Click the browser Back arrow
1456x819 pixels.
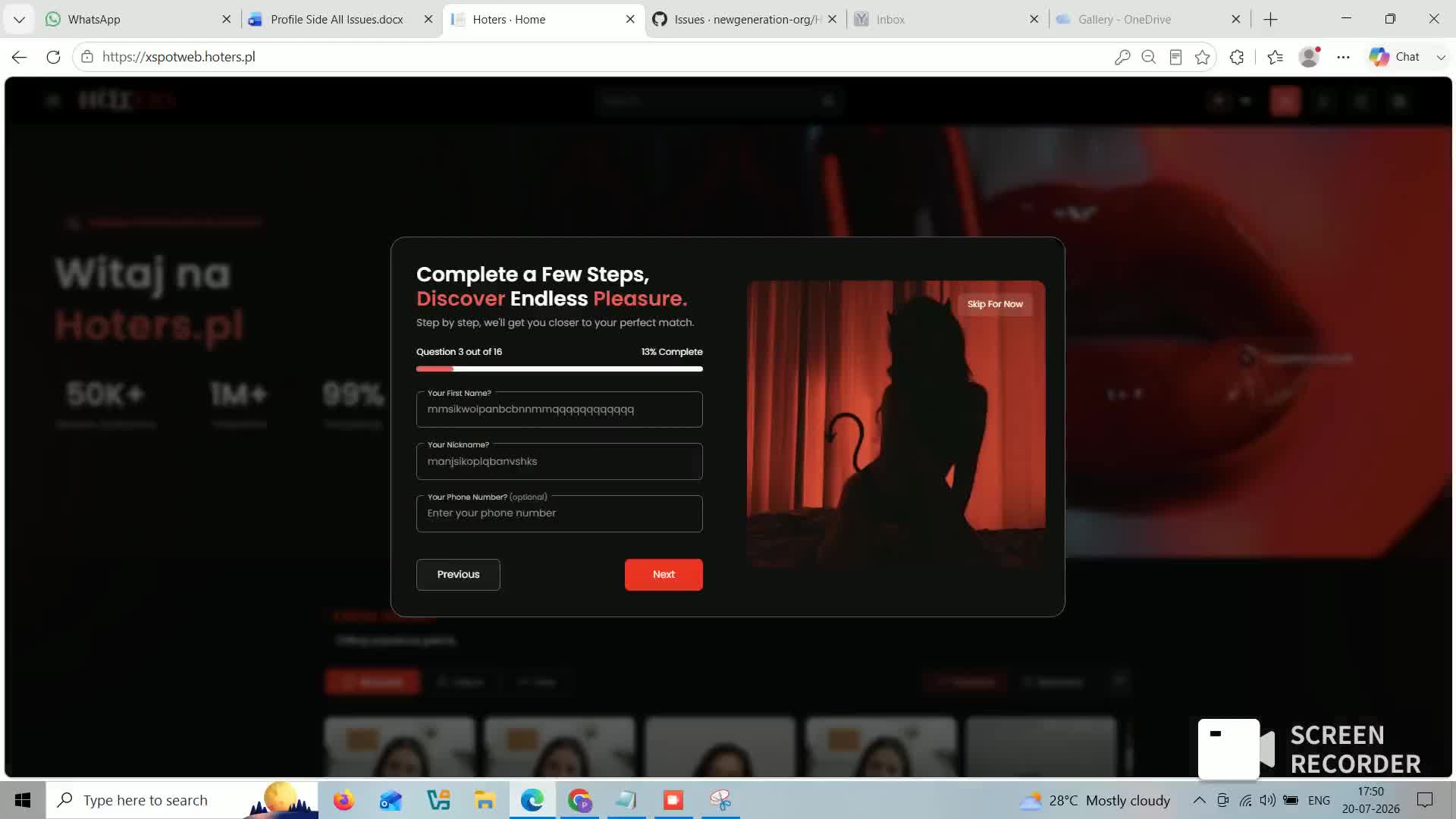pyautogui.click(x=20, y=57)
